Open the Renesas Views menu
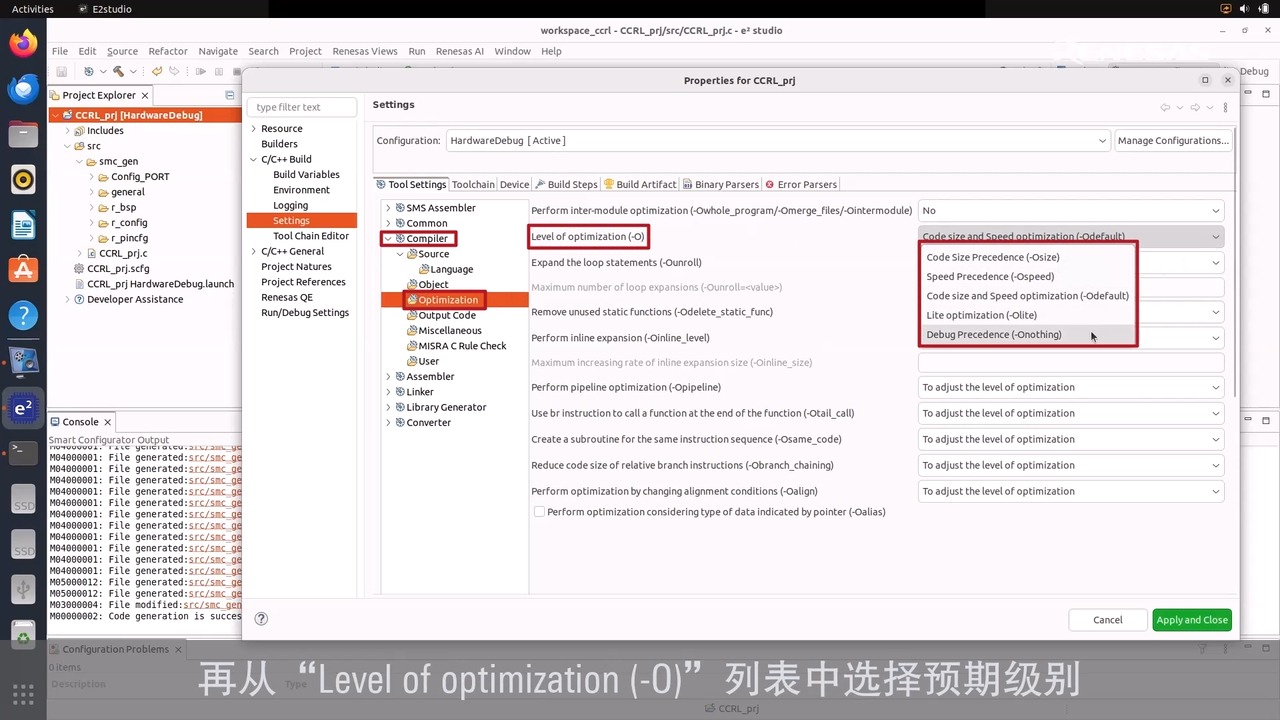1280x720 pixels. [x=365, y=51]
